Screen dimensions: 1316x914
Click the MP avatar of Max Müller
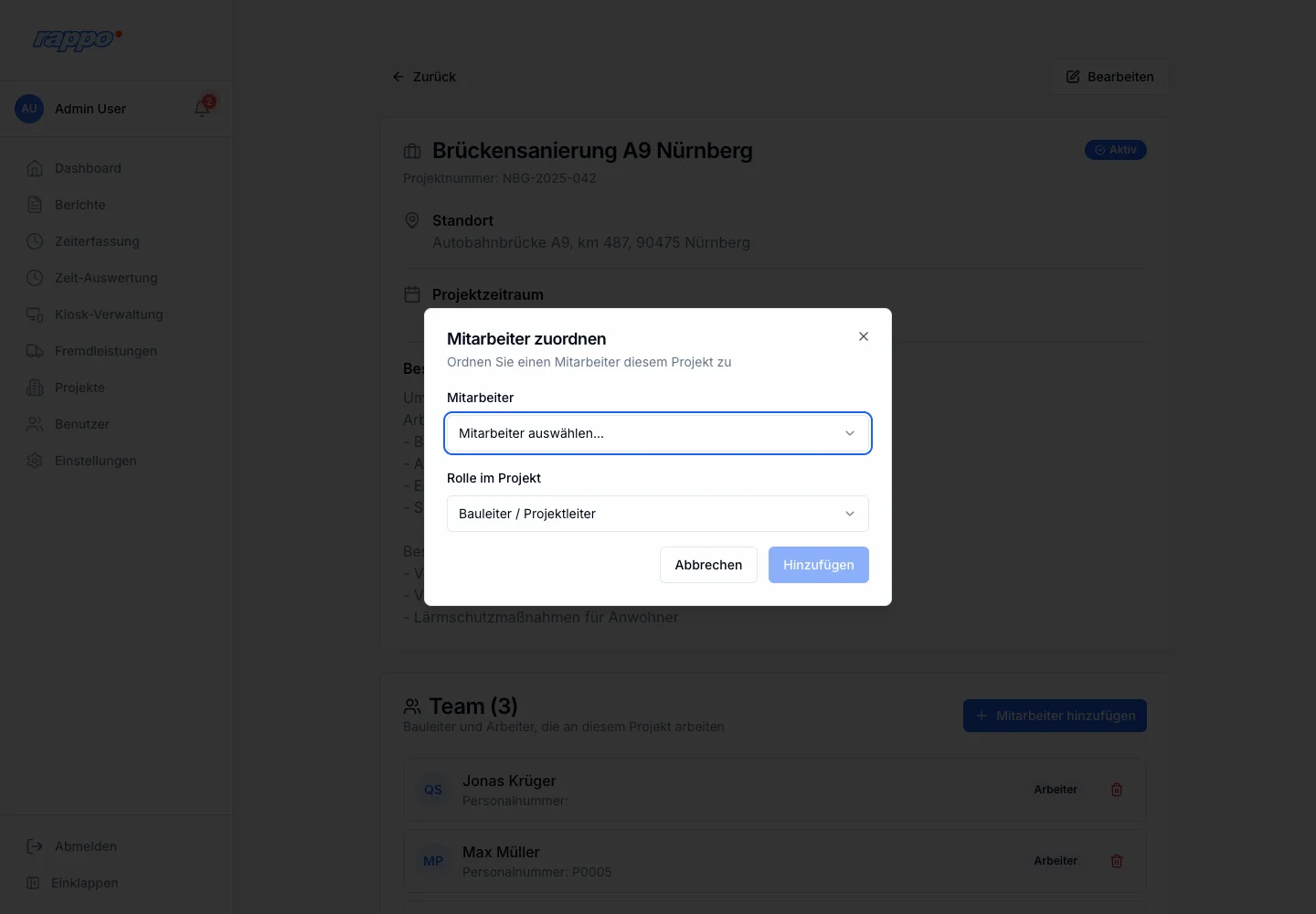[x=433, y=861]
